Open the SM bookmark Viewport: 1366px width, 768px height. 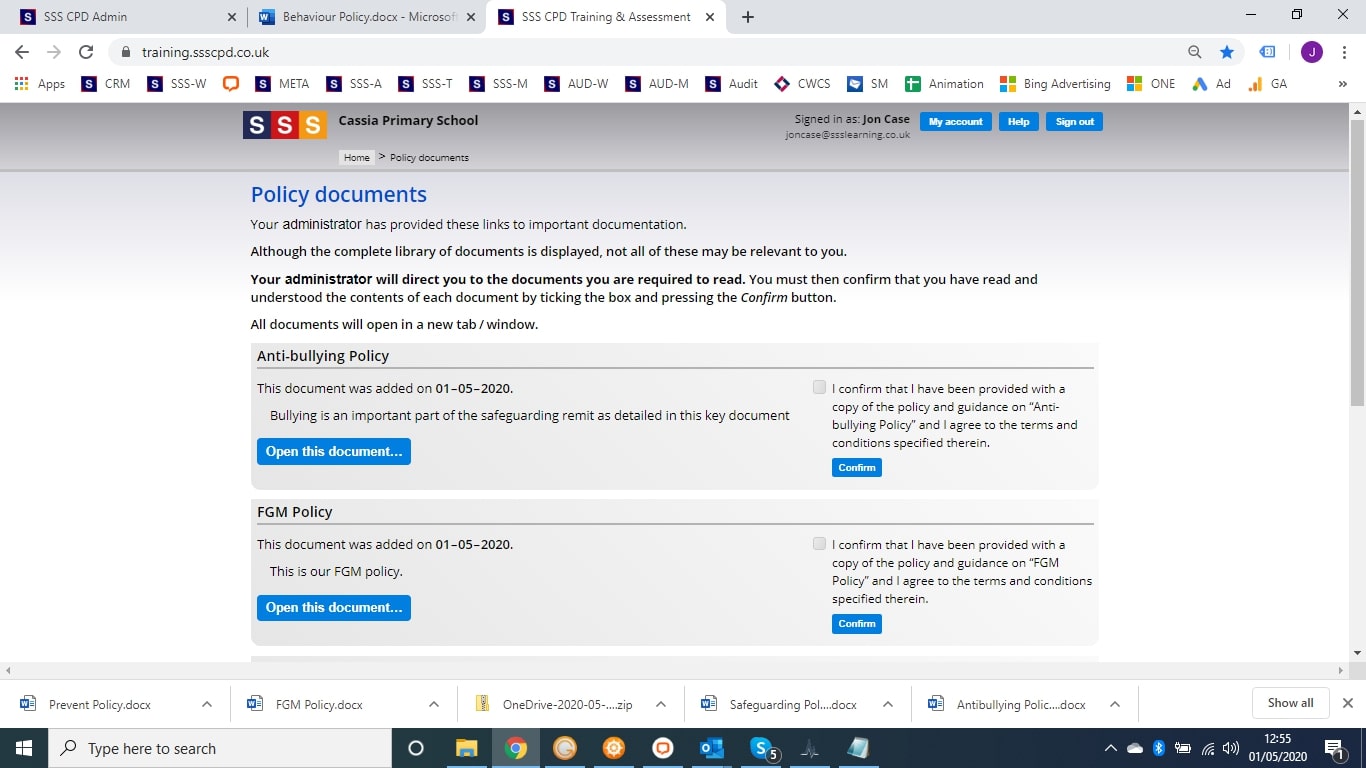[x=868, y=84]
